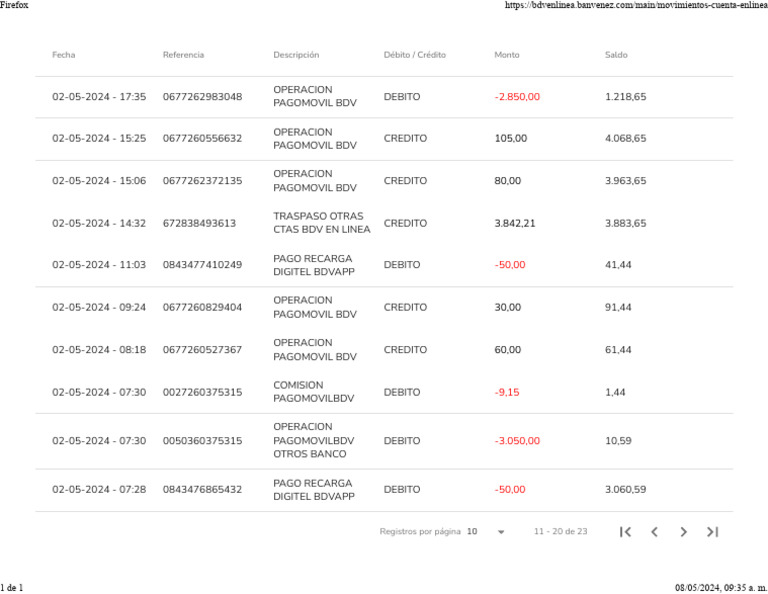Image resolution: width=768 pixels, height=594 pixels.
Task: Select reference 0677260556632
Action: click(x=202, y=139)
